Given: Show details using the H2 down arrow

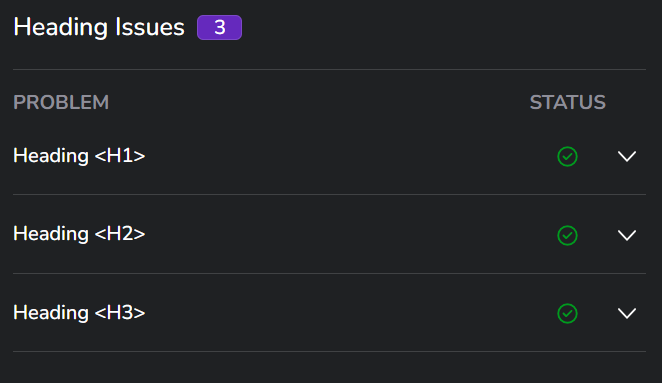Looking at the screenshot, I should pos(627,235).
